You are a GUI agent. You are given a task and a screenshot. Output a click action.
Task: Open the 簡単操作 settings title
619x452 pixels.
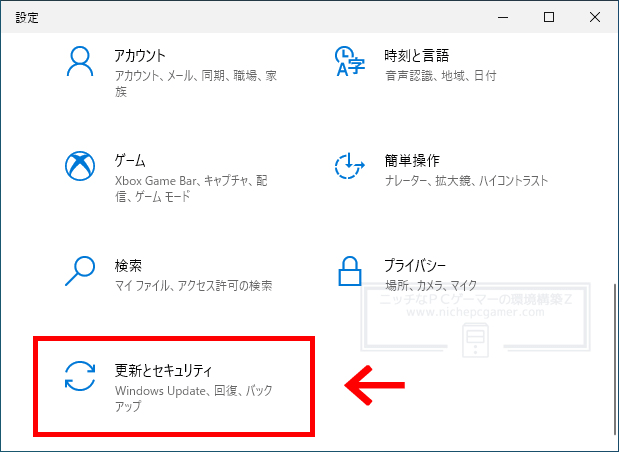tap(412, 161)
